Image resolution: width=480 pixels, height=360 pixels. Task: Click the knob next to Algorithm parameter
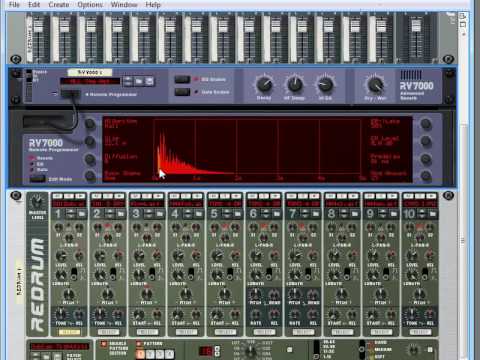click(x=90, y=124)
